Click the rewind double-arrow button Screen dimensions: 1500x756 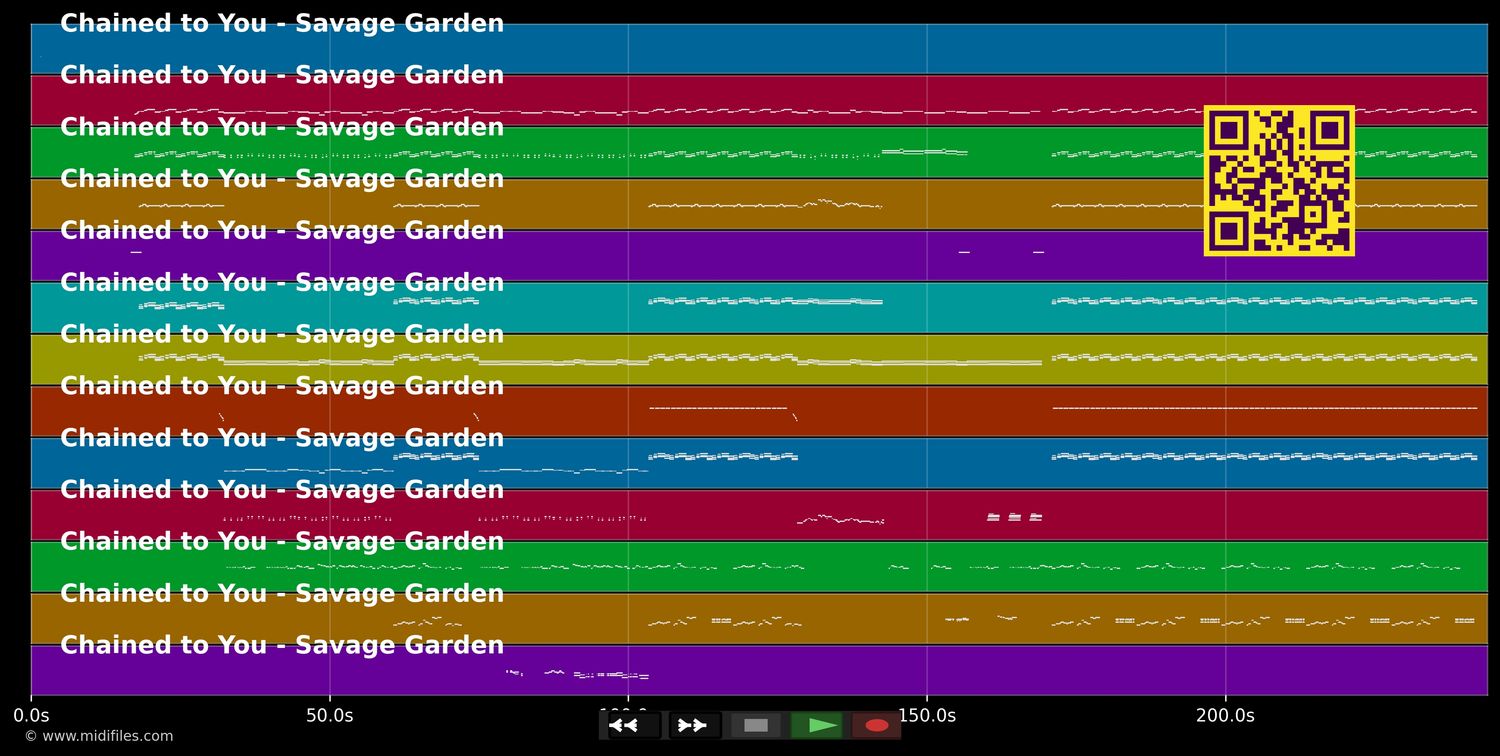(x=634, y=725)
